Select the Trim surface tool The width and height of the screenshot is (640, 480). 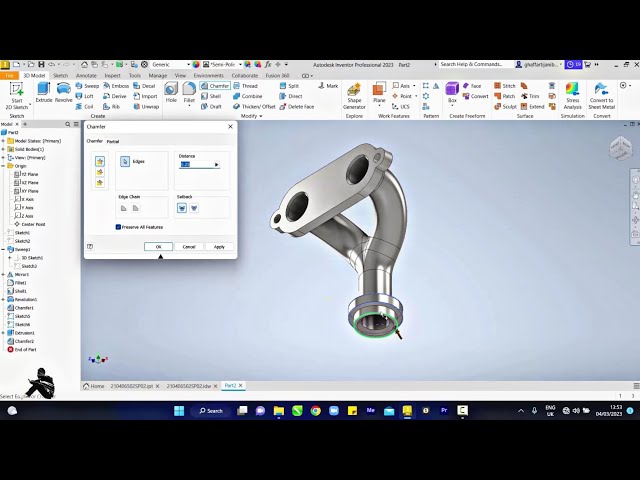(530, 96)
